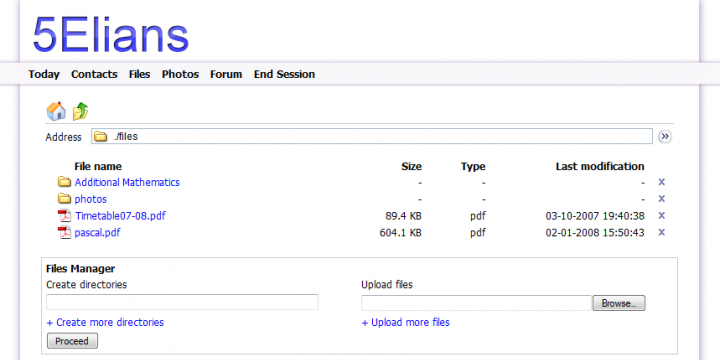Image resolution: width=720 pixels, height=360 pixels.
Task: Click the Last modification column header
Action: pos(600,166)
